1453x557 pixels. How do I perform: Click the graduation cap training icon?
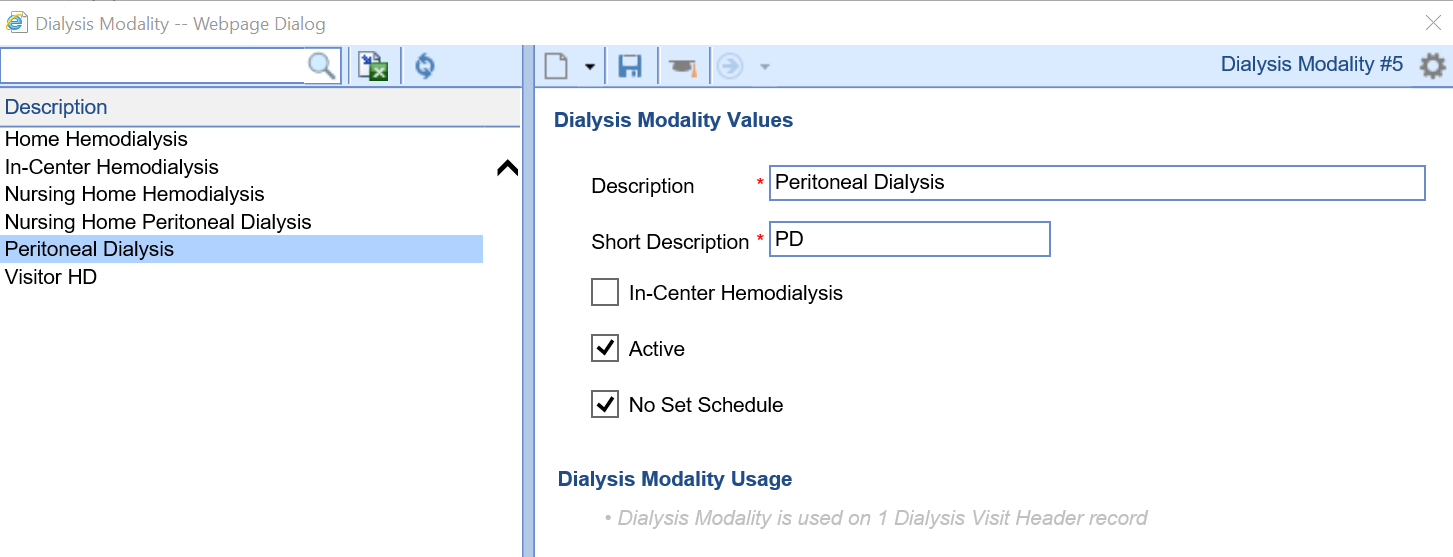pyautogui.click(x=683, y=66)
